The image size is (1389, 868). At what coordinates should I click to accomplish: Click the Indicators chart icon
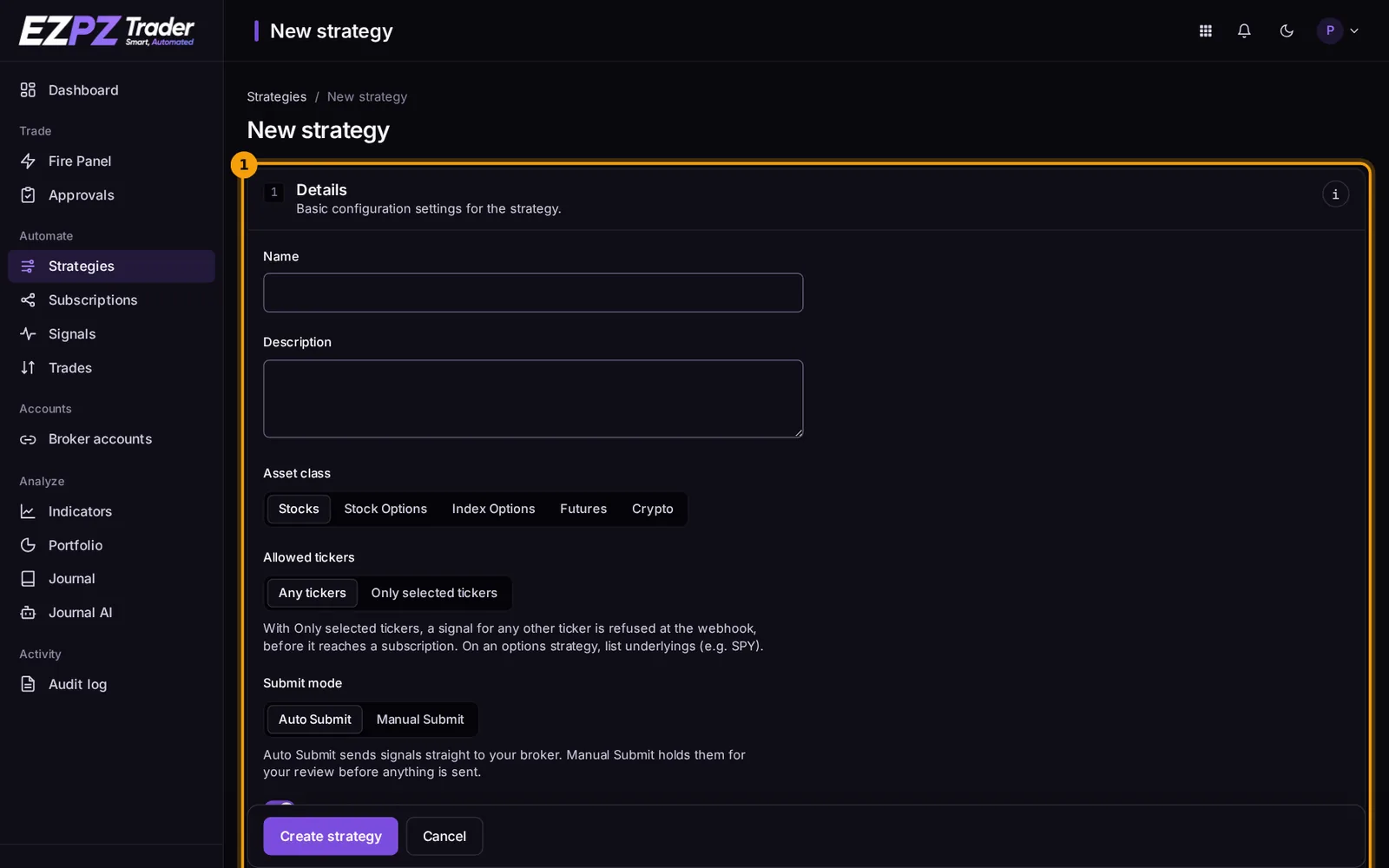[x=28, y=512]
